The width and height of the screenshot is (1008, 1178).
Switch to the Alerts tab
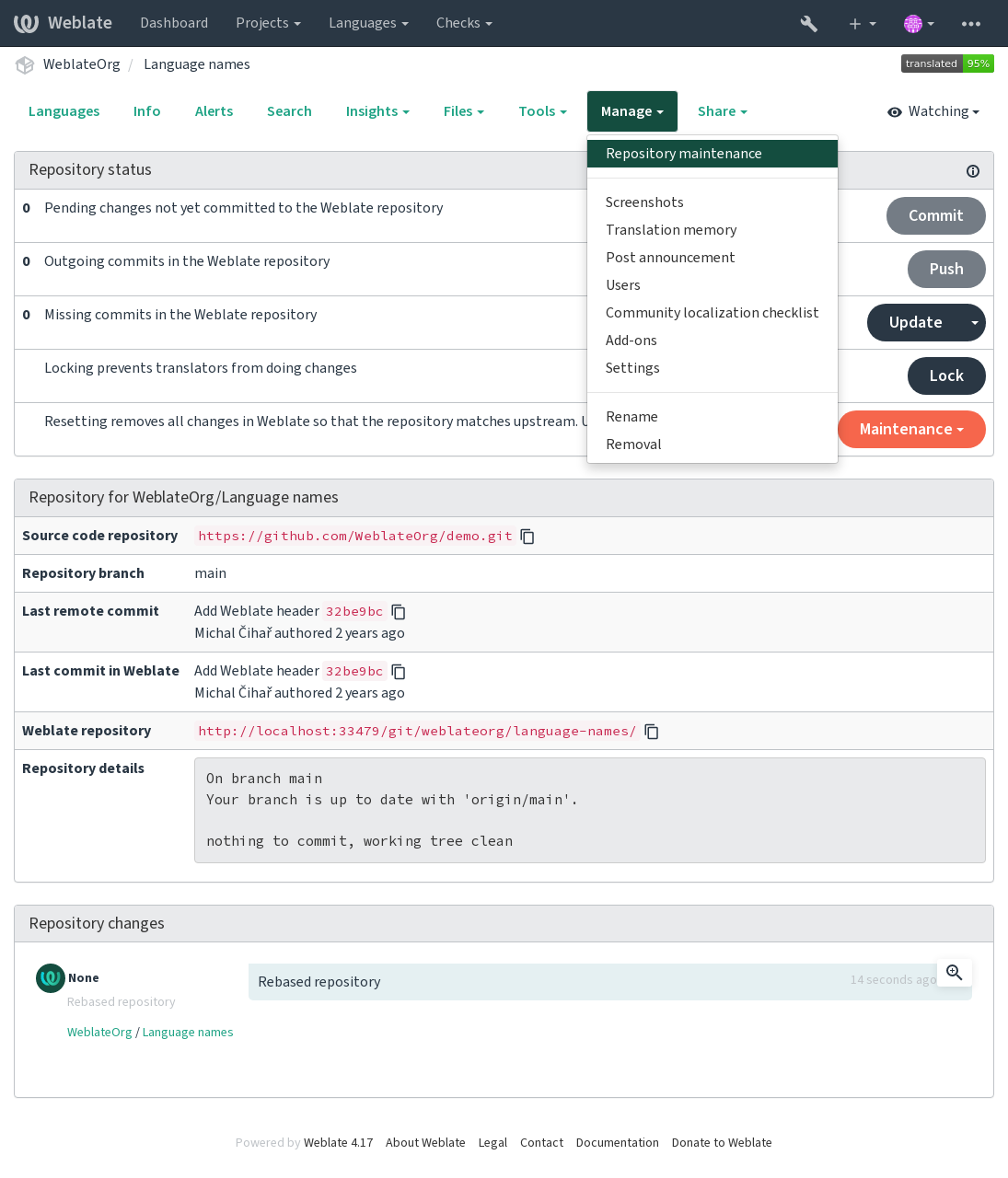pyautogui.click(x=214, y=111)
